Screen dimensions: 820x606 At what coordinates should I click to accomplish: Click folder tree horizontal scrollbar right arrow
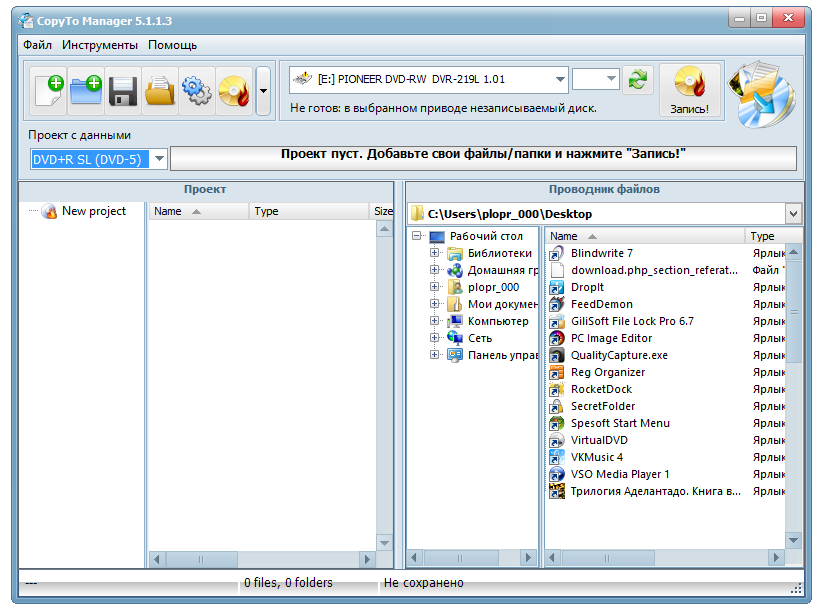[528, 558]
